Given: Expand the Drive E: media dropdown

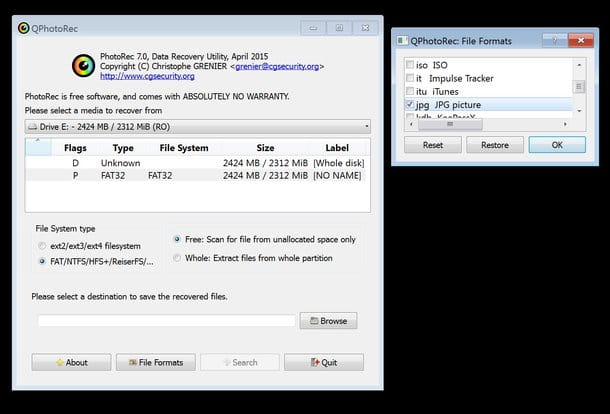Looking at the screenshot, I should (x=198, y=126).
